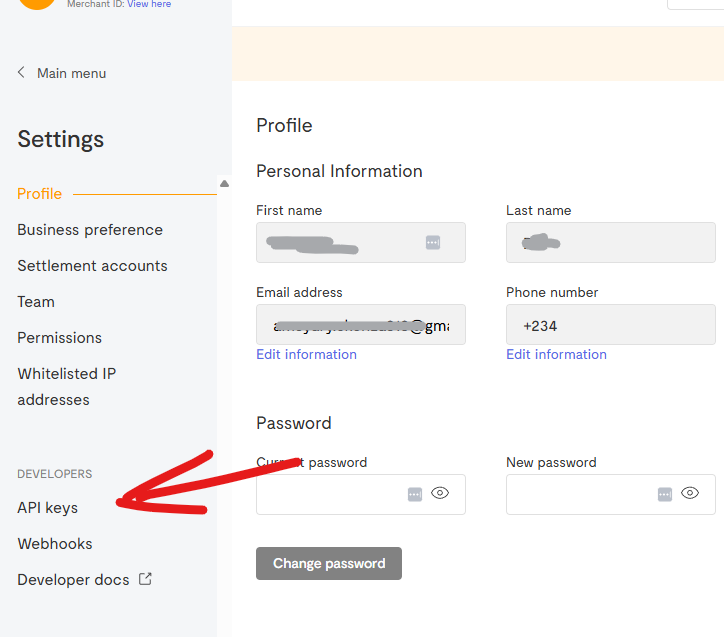Click the Merchant ID View here link
Screen dimensions: 724x637
pos(149,4)
